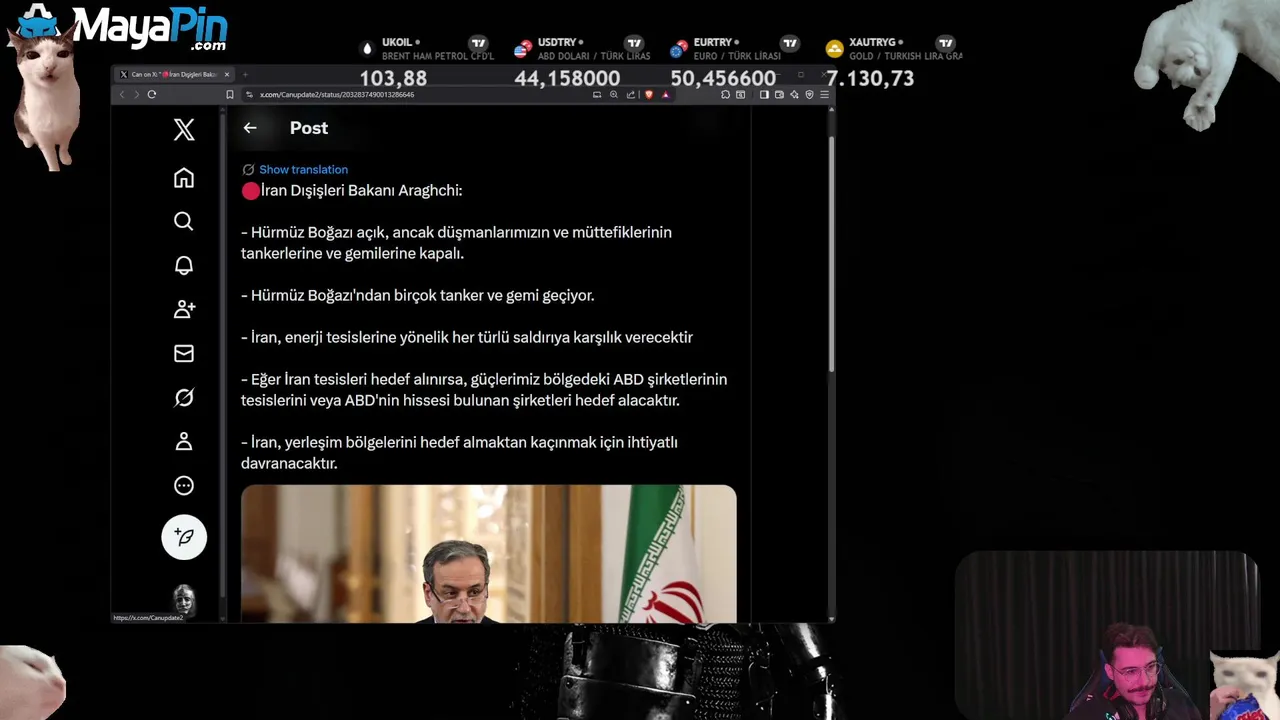Click EURTRY ticker value 50,456600
Screen dimensions: 1280x720
point(723,78)
